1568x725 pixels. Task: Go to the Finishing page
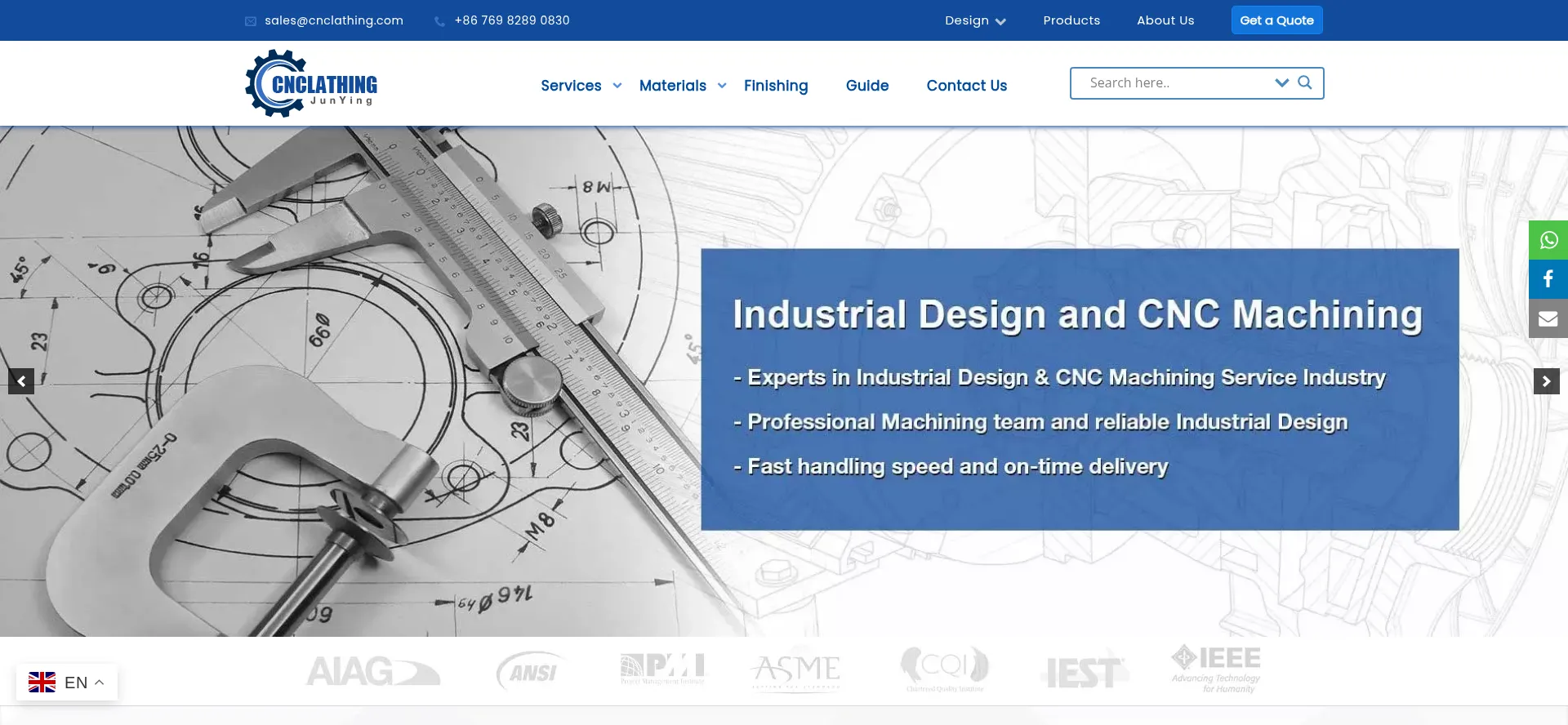pyautogui.click(x=776, y=86)
